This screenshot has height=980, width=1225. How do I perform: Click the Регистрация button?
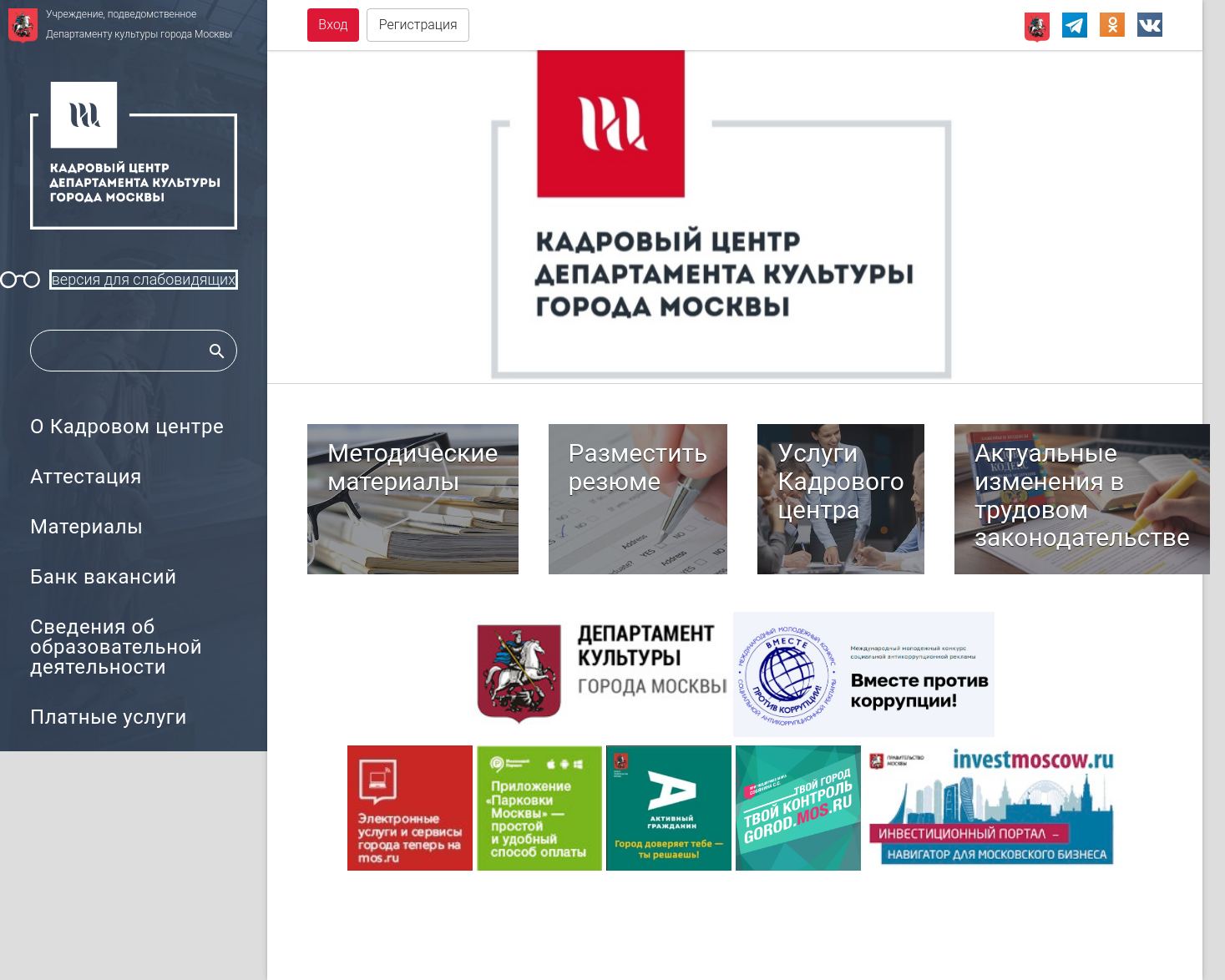pyautogui.click(x=418, y=25)
